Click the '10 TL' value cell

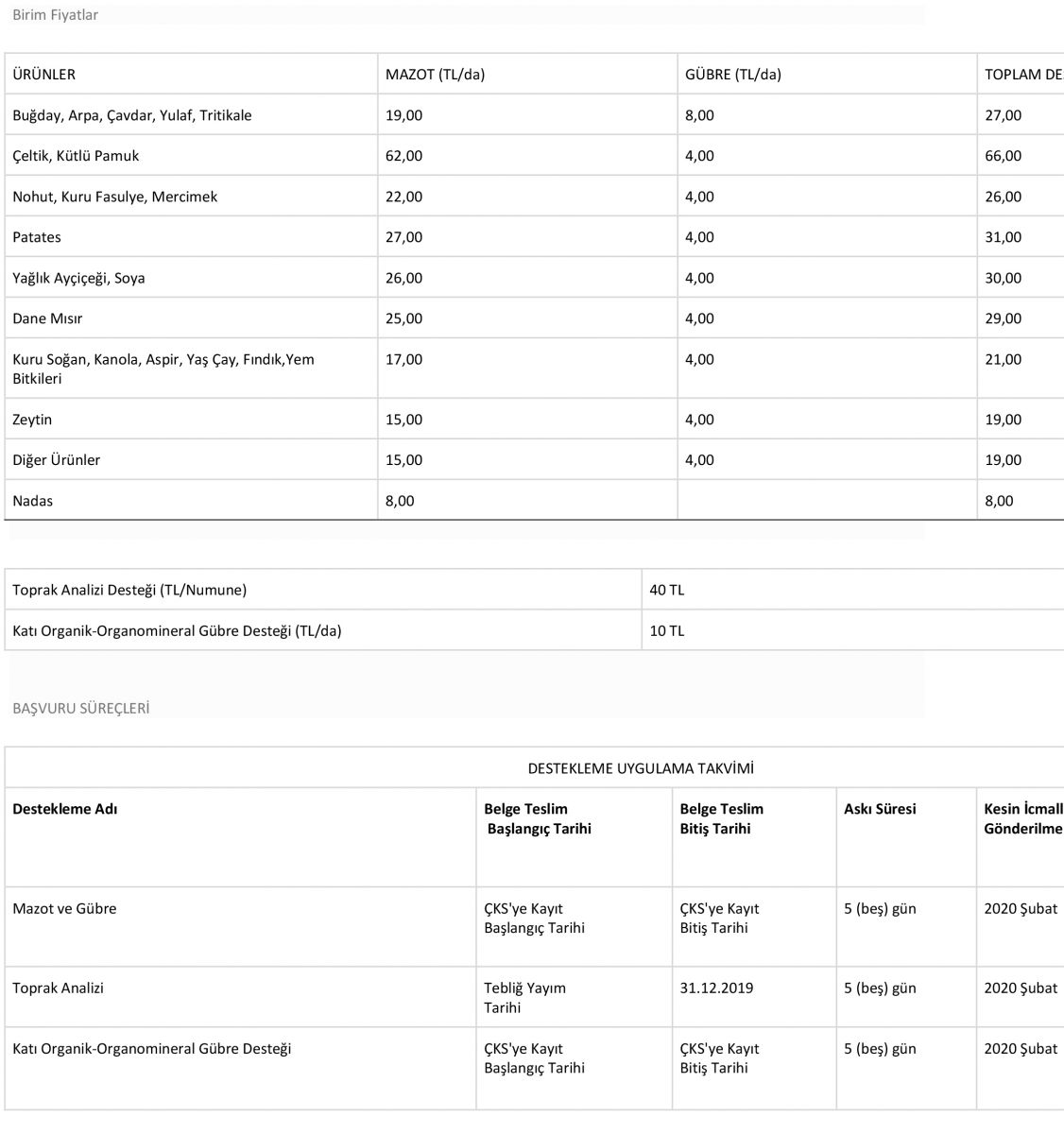point(667,630)
